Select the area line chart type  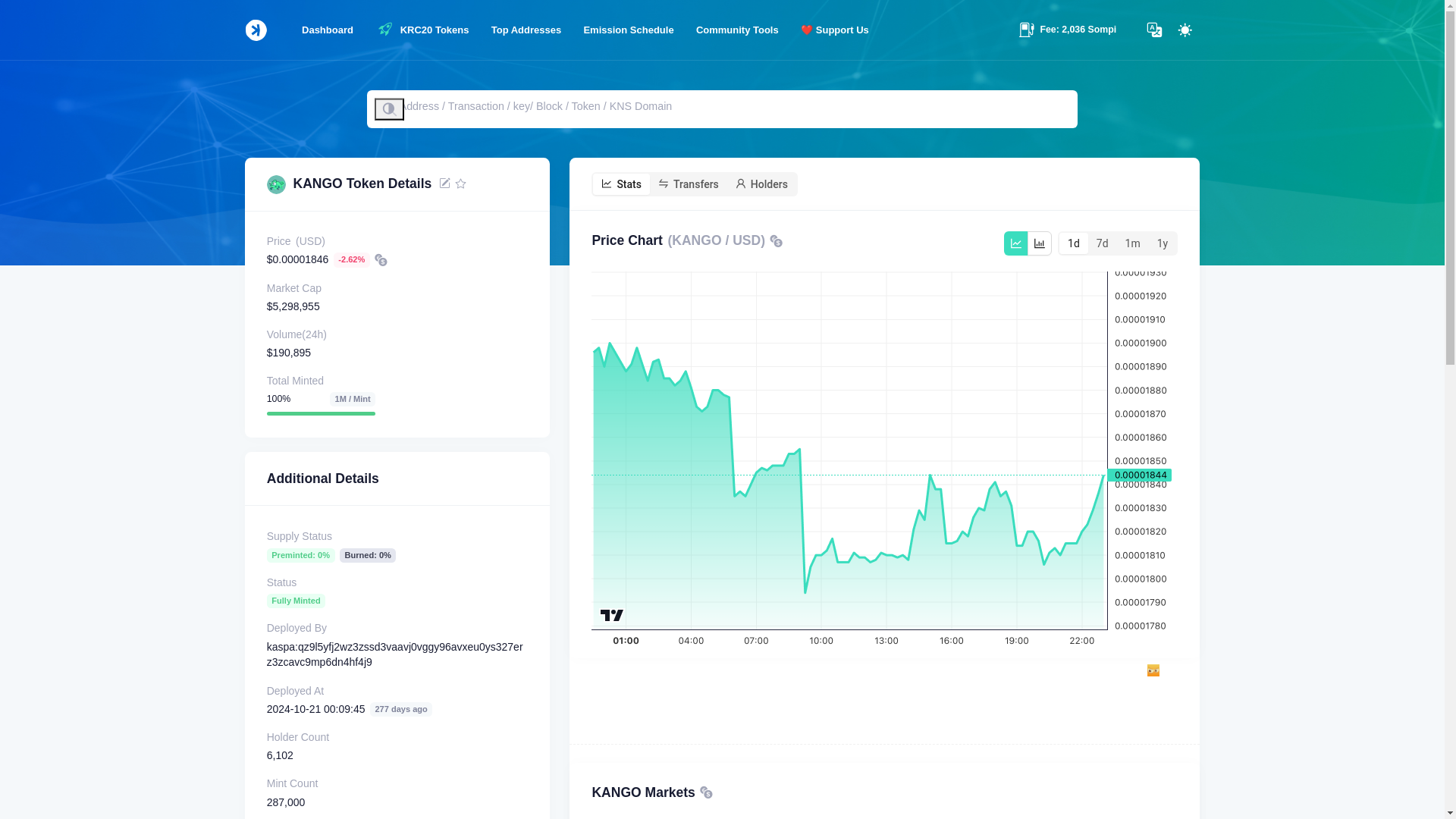1015,243
